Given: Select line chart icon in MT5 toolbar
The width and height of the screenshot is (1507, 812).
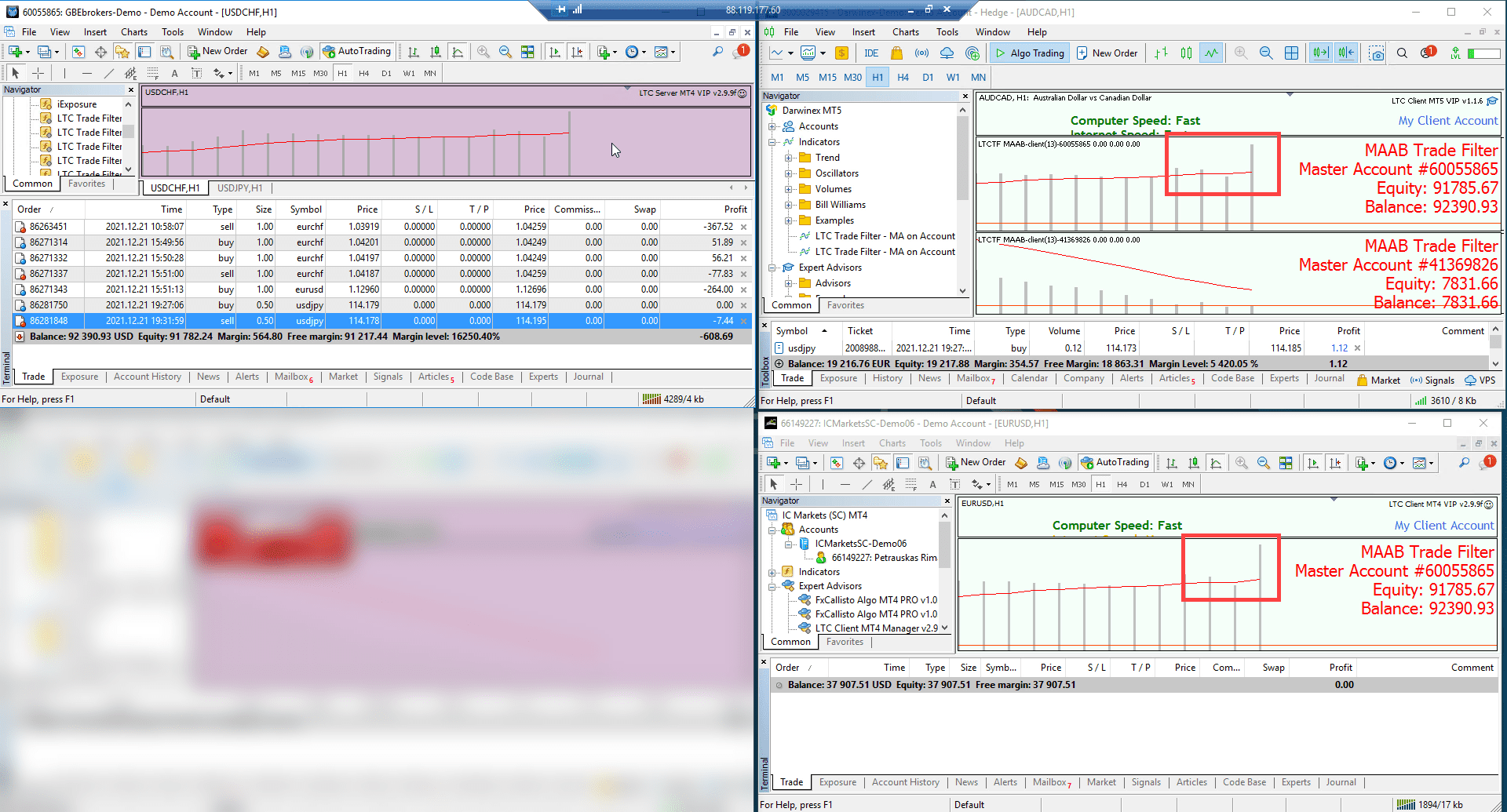Looking at the screenshot, I should click(x=1212, y=53).
